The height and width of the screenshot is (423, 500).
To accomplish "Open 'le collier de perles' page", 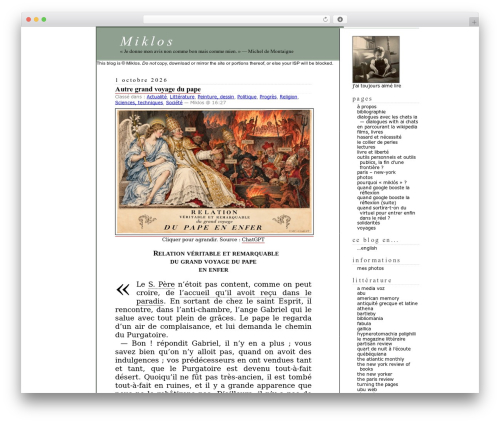I will 377,142.
